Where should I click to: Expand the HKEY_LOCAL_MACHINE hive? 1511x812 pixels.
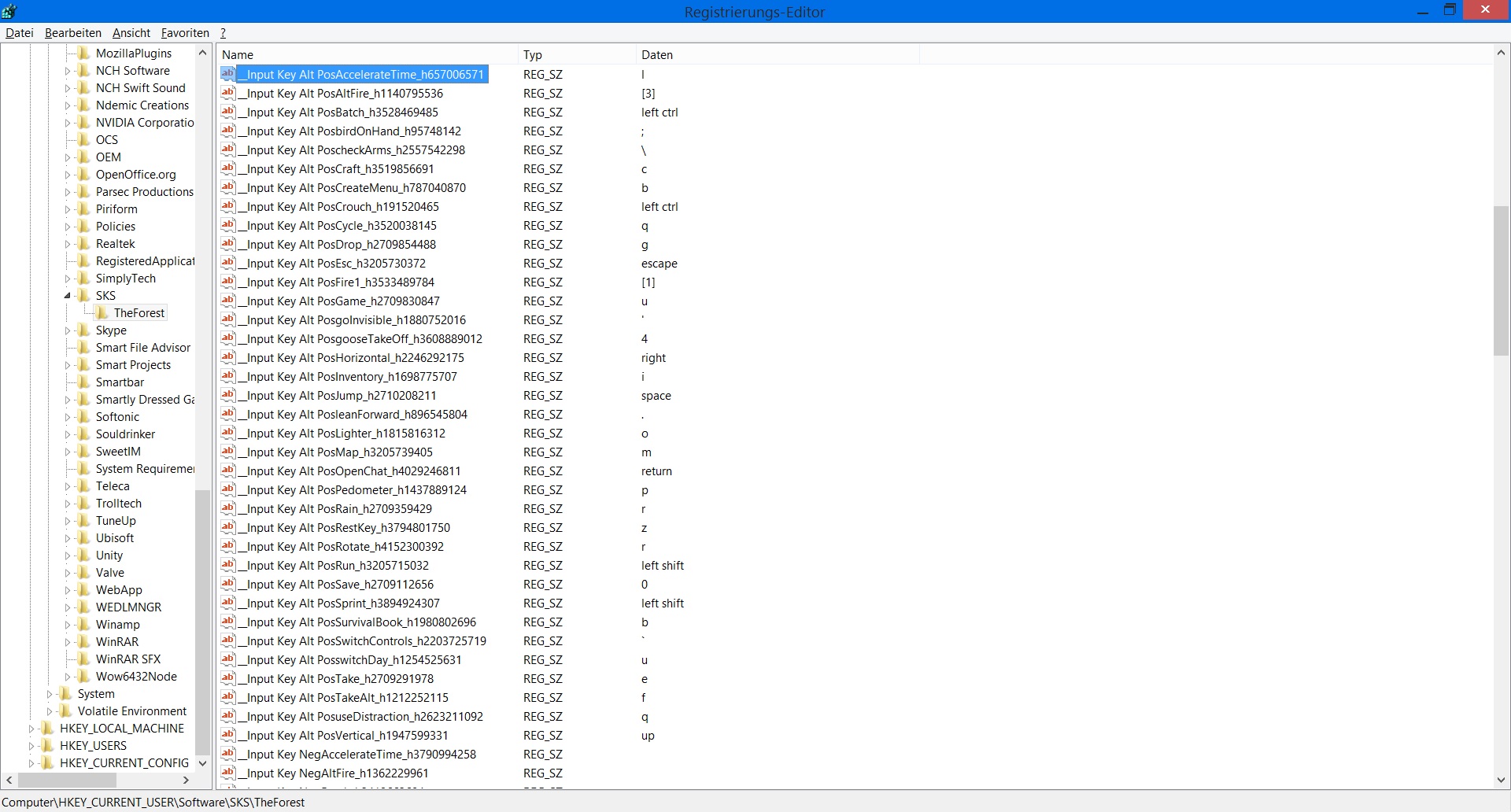(x=31, y=729)
